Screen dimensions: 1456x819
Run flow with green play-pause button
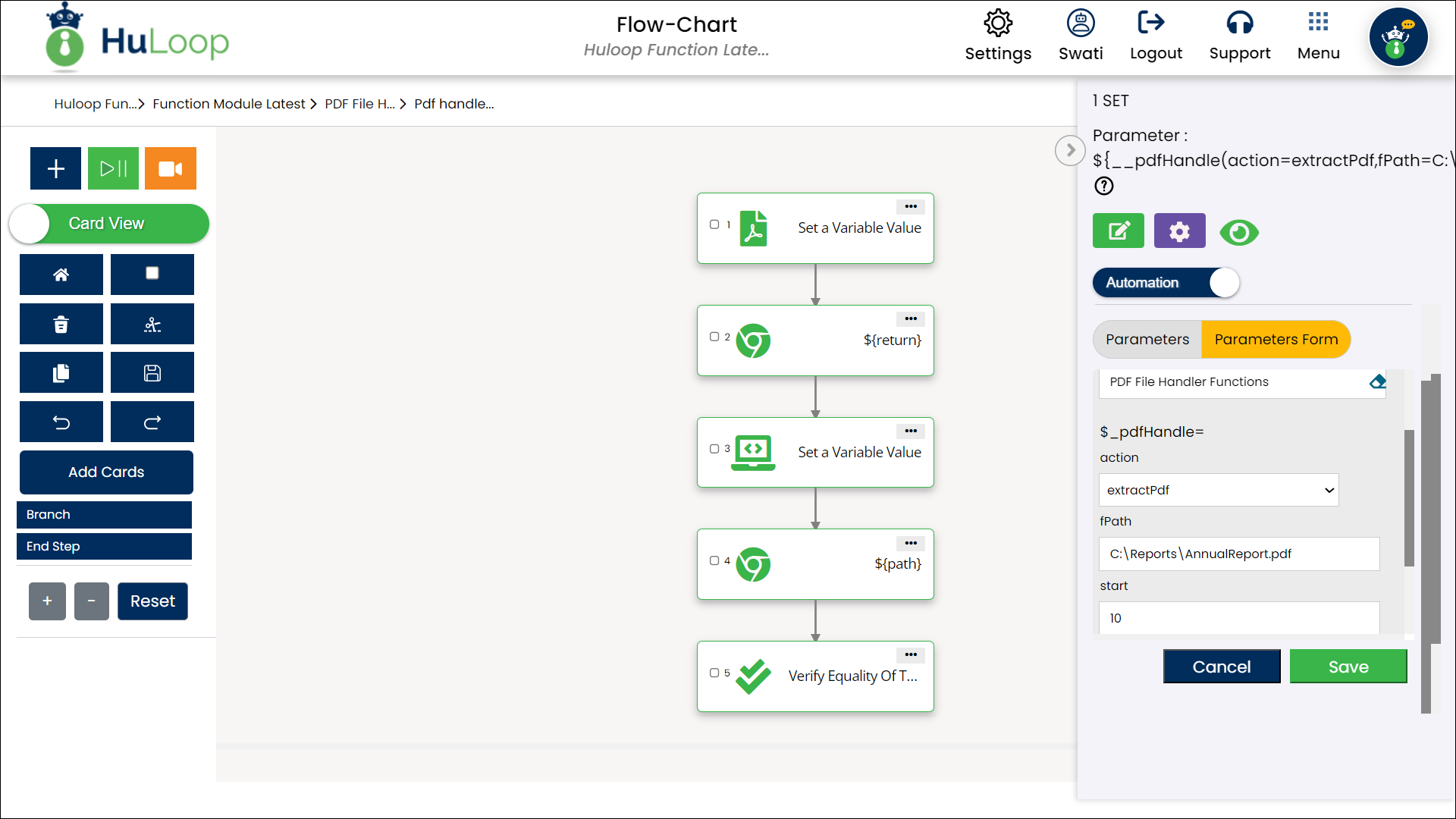[113, 168]
